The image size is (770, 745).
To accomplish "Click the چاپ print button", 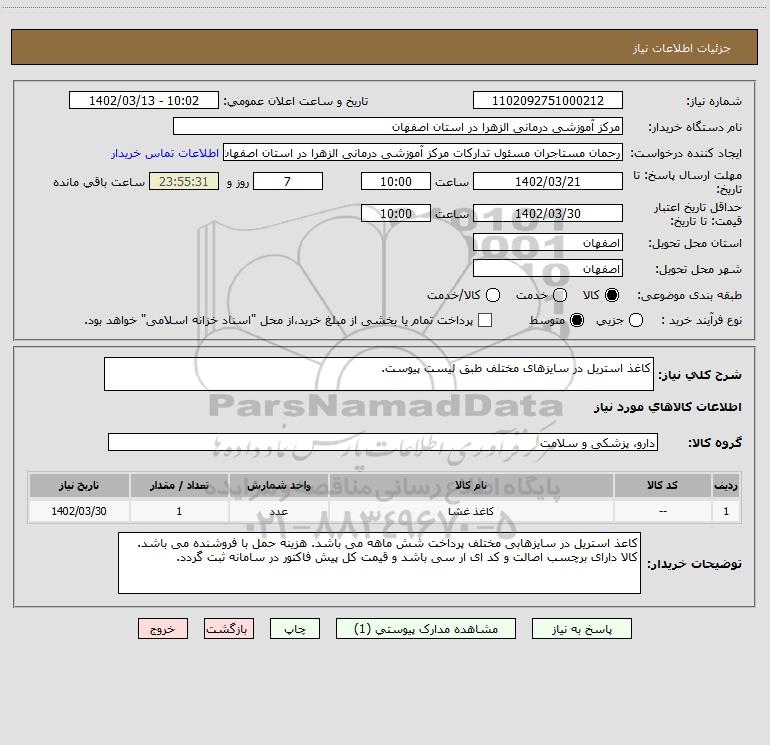I will click(x=295, y=629).
